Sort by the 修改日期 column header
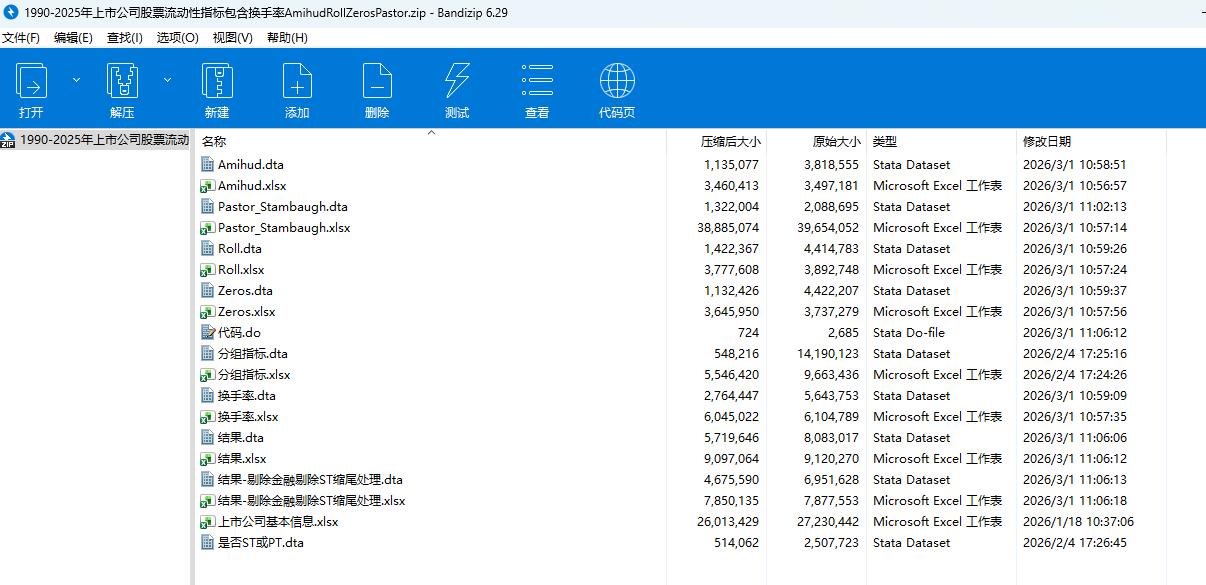Screen dimensions: 1206x585 tap(1047, 142)
